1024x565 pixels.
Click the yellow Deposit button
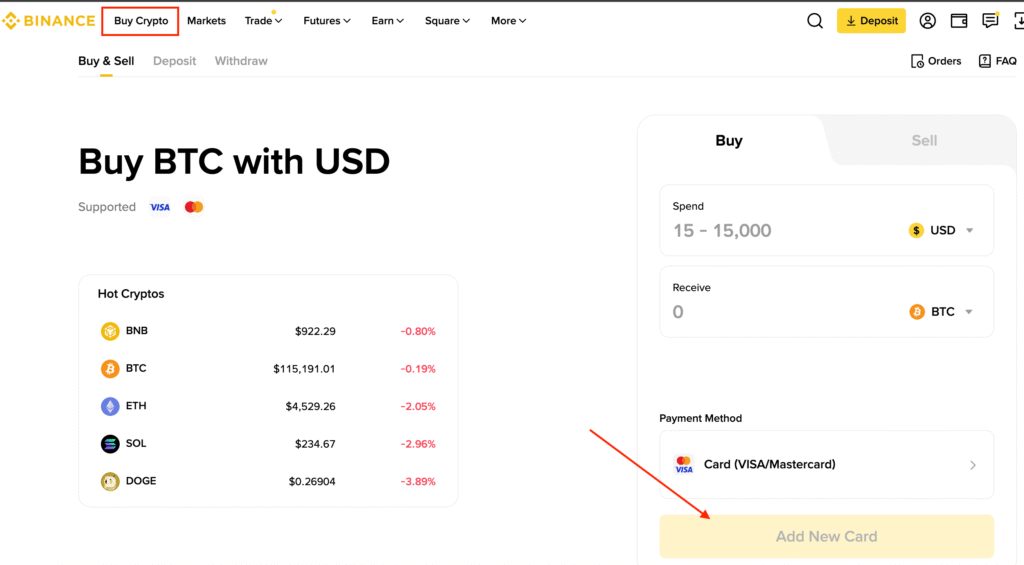[871, 21]
